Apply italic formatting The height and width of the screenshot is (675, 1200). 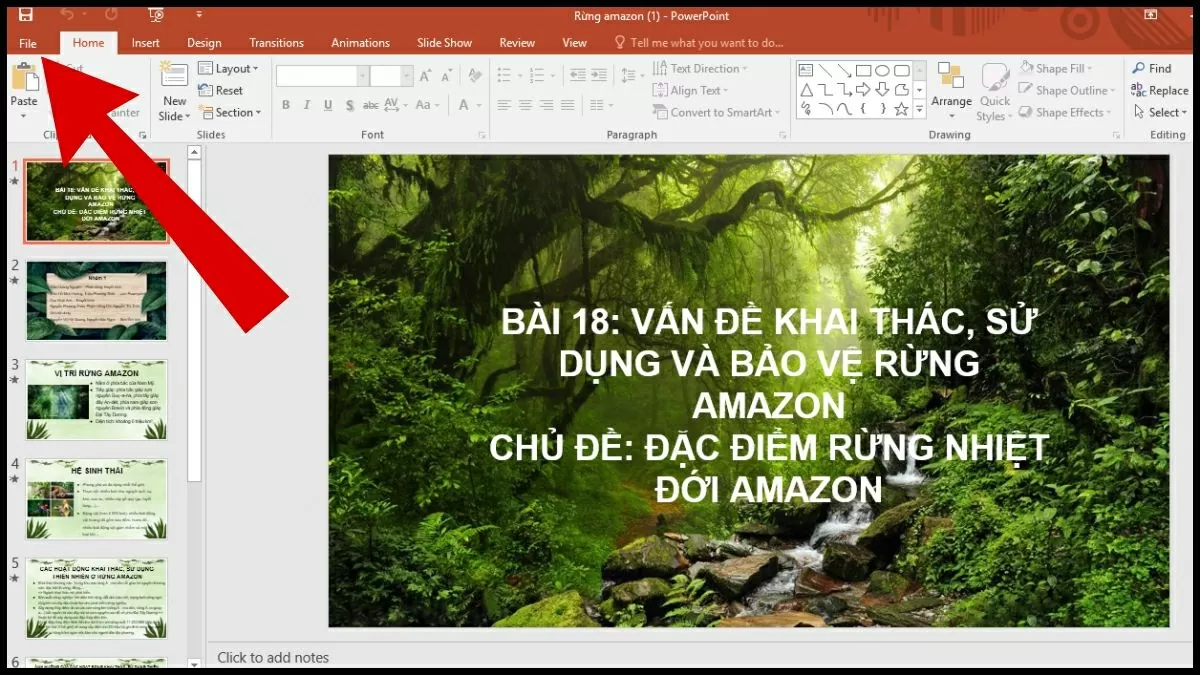click(x=307, y=105)
